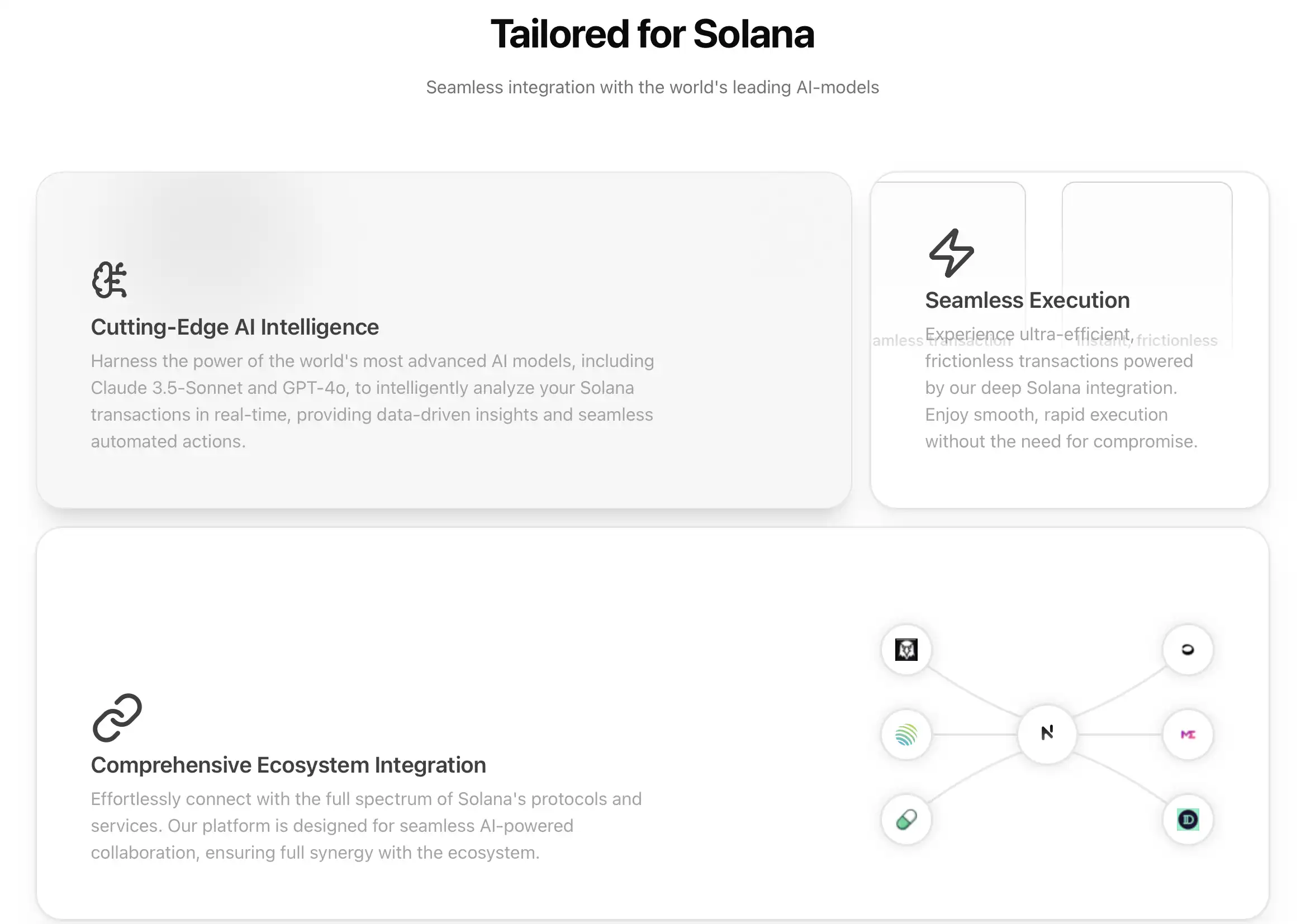Screen dimensions: 1301x924
Task: Click the 'Seamless Execution' heading
Action: tap(1027, 301)
